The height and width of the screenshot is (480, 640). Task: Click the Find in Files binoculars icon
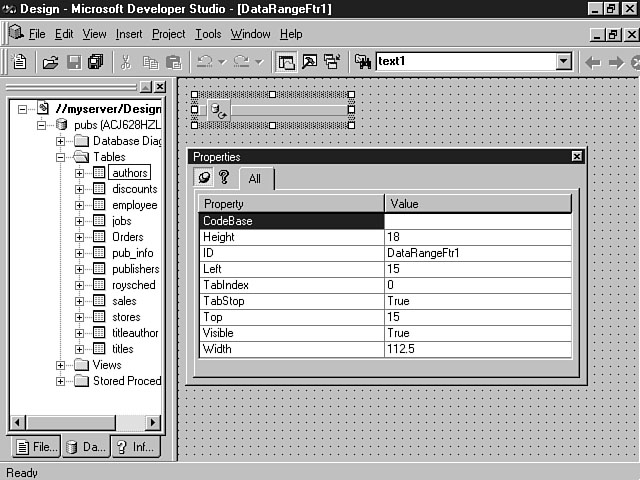coord(363,62)
